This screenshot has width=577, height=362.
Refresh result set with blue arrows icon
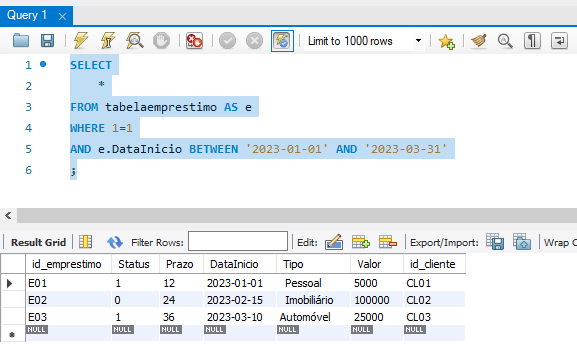pyautogui.click(x=115, y=242)
